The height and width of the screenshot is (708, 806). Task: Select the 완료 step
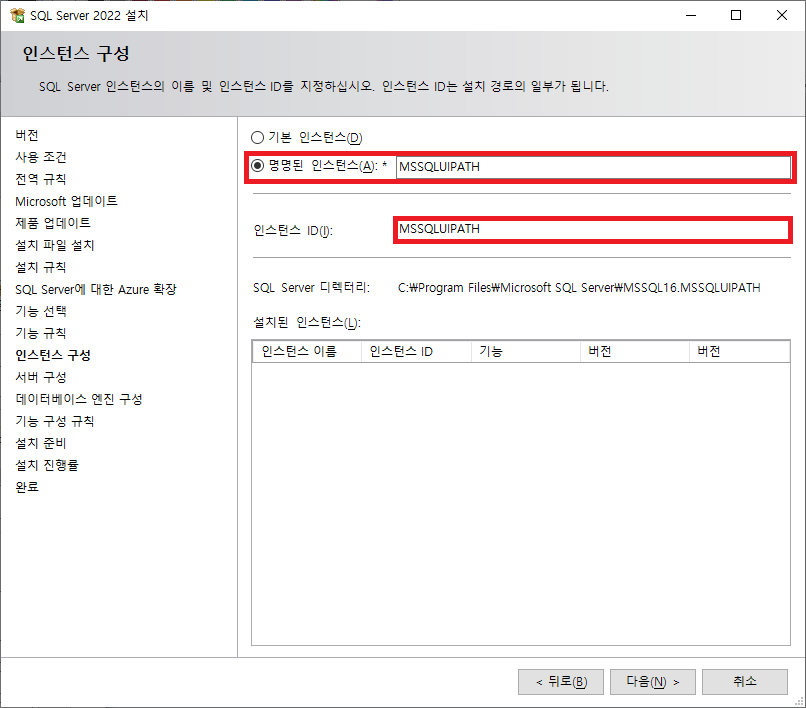click(27, 487)
